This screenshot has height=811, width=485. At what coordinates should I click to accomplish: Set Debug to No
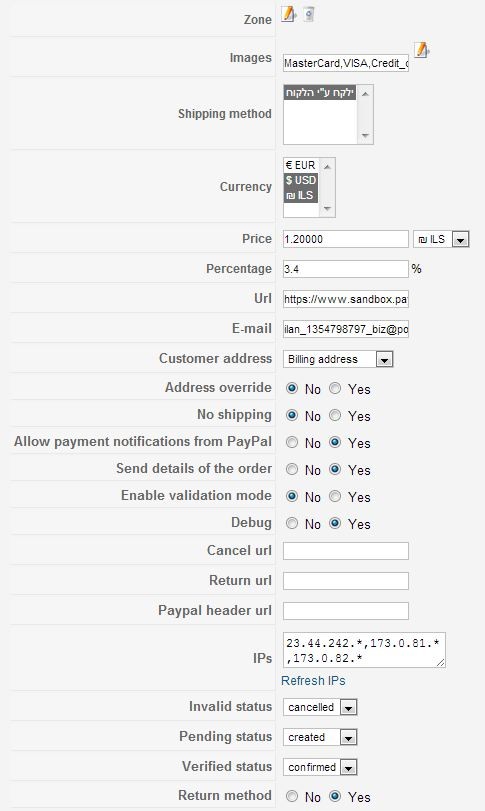coord(292,523)
